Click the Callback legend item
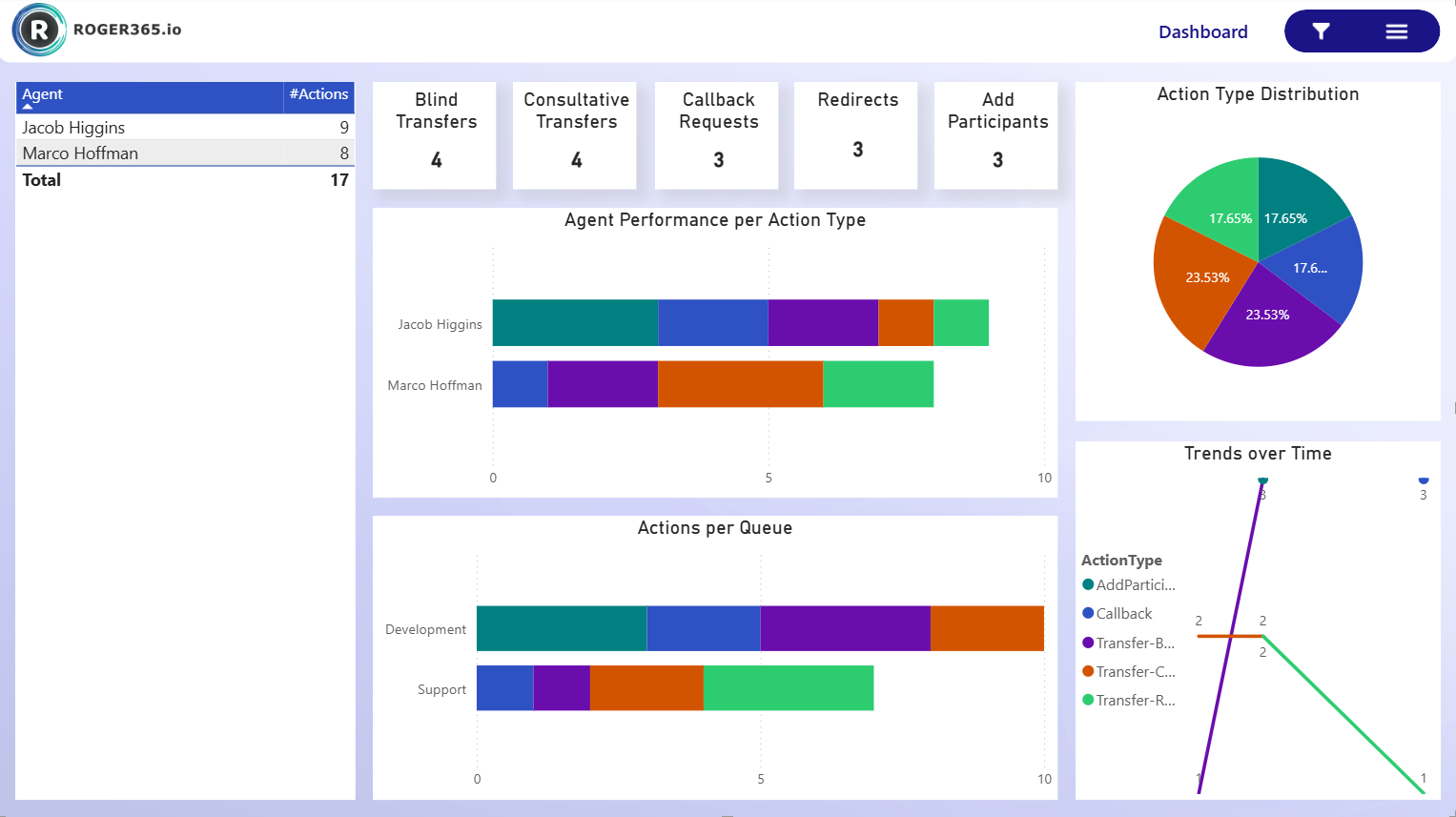 pos(1118,613)
